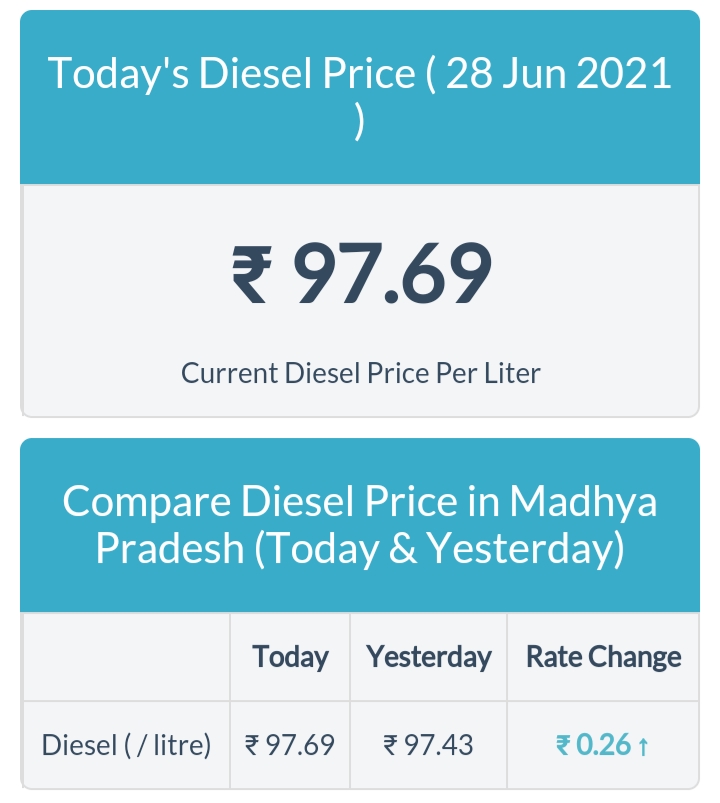720x803 pixels.
Task: Click the teal 0.26 rate change value
Action: (604, 745)
